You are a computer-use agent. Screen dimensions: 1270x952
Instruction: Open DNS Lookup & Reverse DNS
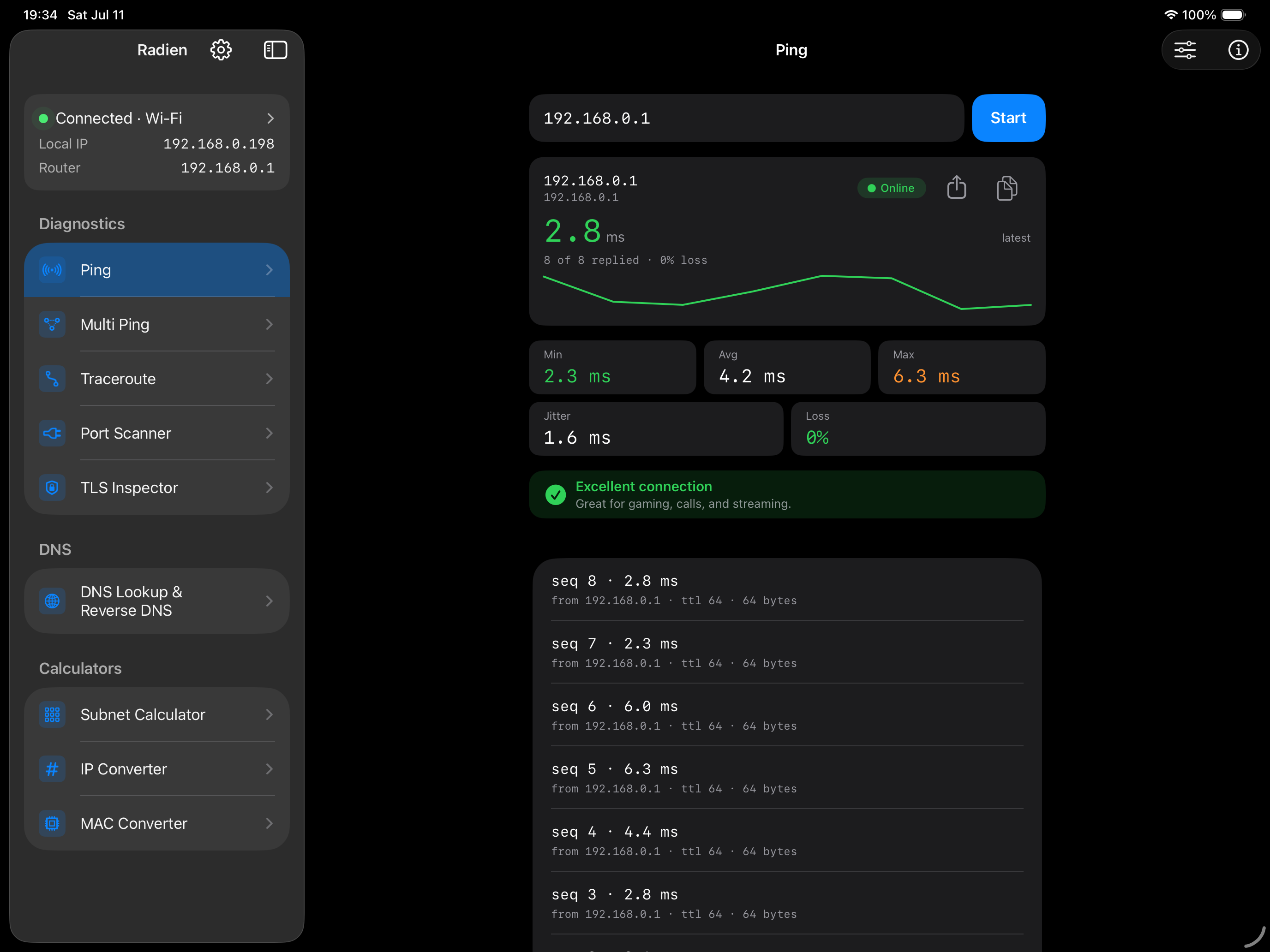point(157,601)
